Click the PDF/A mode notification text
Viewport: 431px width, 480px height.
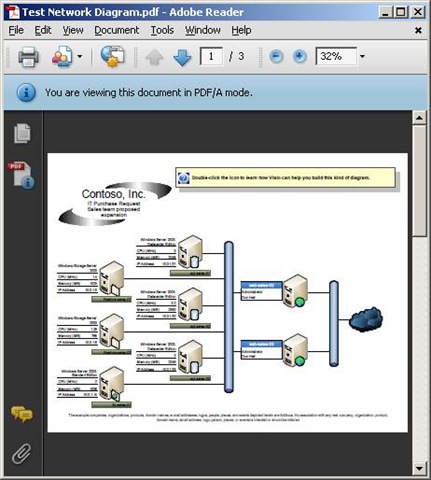(x=149, y=92)
